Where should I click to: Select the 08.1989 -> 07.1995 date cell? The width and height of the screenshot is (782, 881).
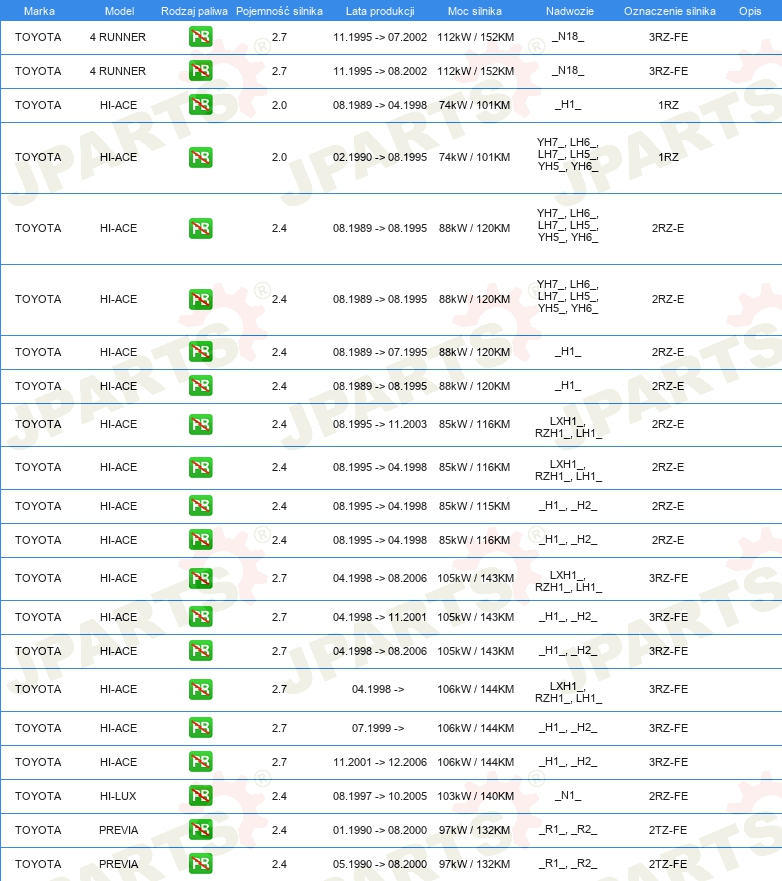click(380, 352)
